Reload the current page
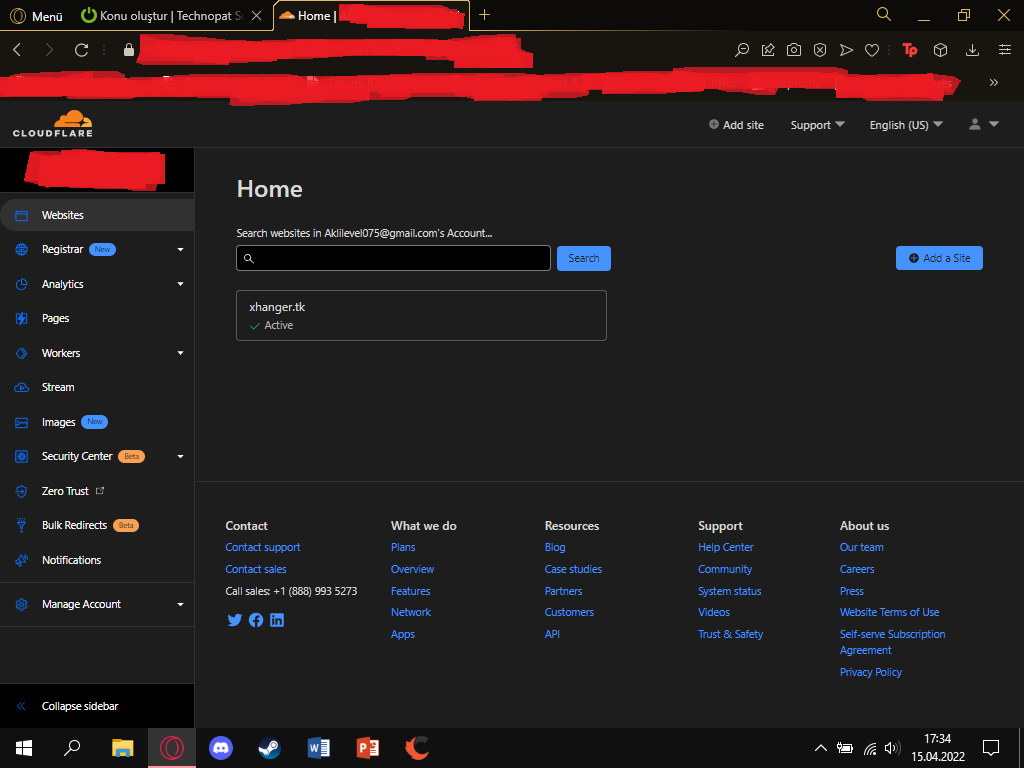 click(81, 50)
